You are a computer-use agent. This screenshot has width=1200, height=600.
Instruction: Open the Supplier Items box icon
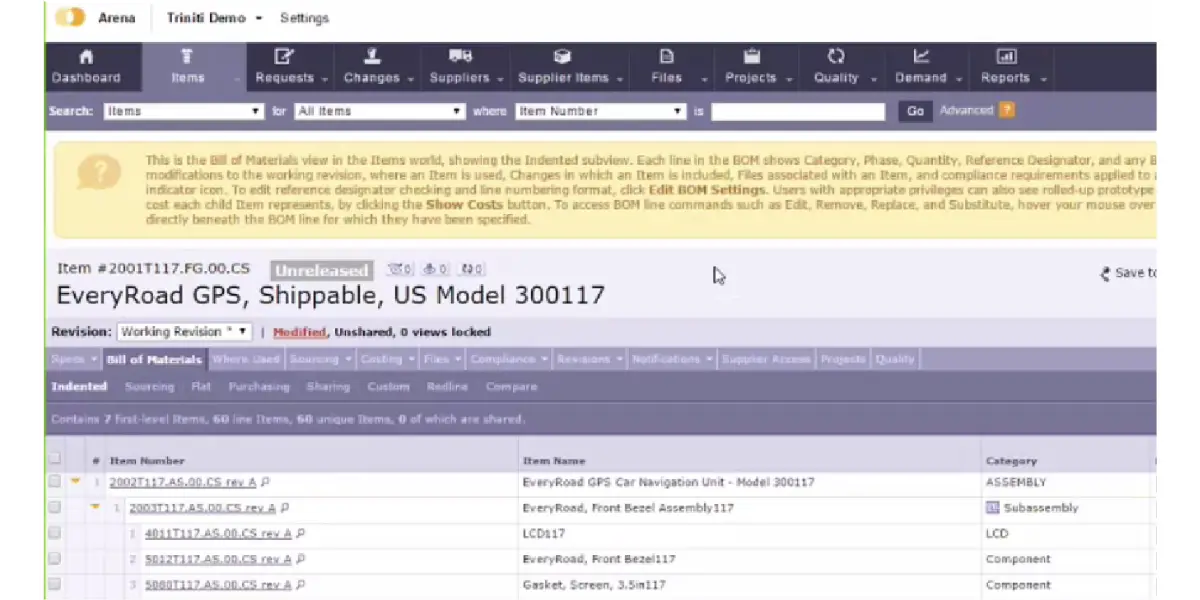click(562, 57)
